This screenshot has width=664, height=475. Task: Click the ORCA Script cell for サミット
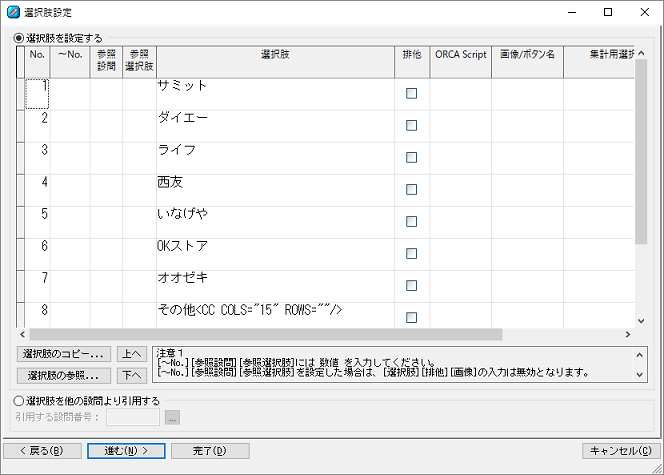pyautogui.click(x=461, y=94)
